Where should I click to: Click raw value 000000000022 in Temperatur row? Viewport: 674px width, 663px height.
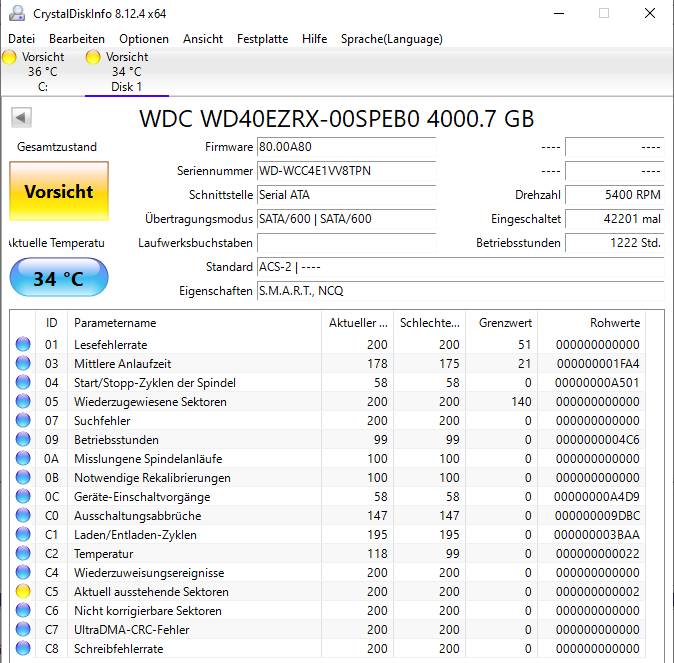click(x=597, y=554)
